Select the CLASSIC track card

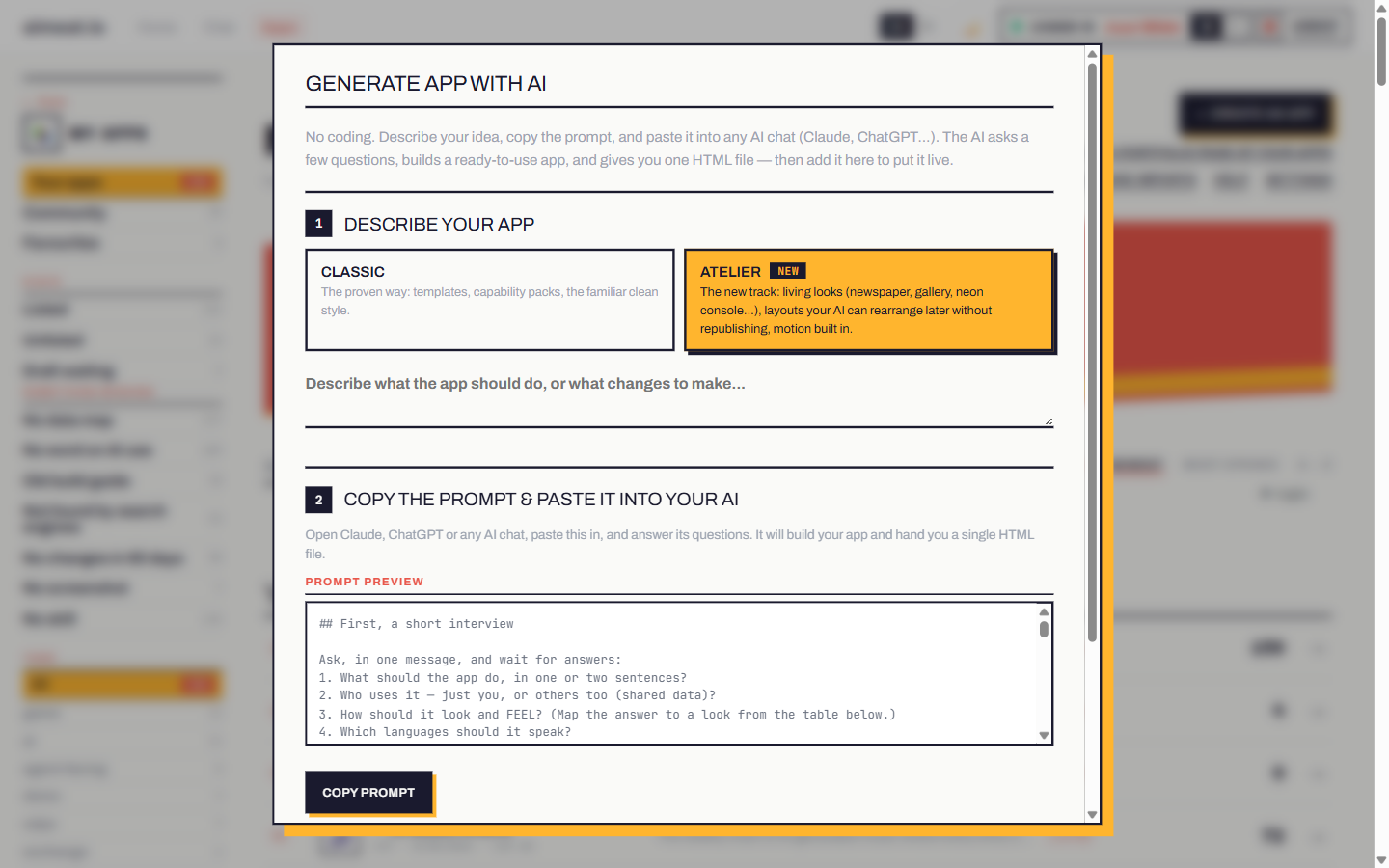(490, 300)
